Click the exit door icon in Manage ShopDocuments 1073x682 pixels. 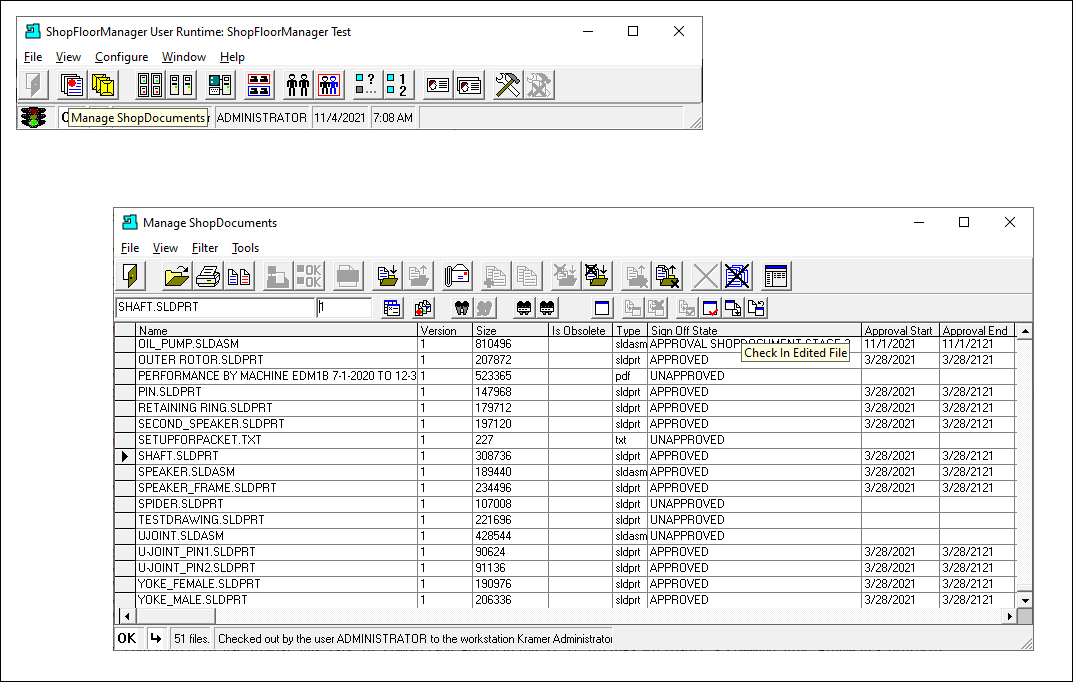(131, 276)
